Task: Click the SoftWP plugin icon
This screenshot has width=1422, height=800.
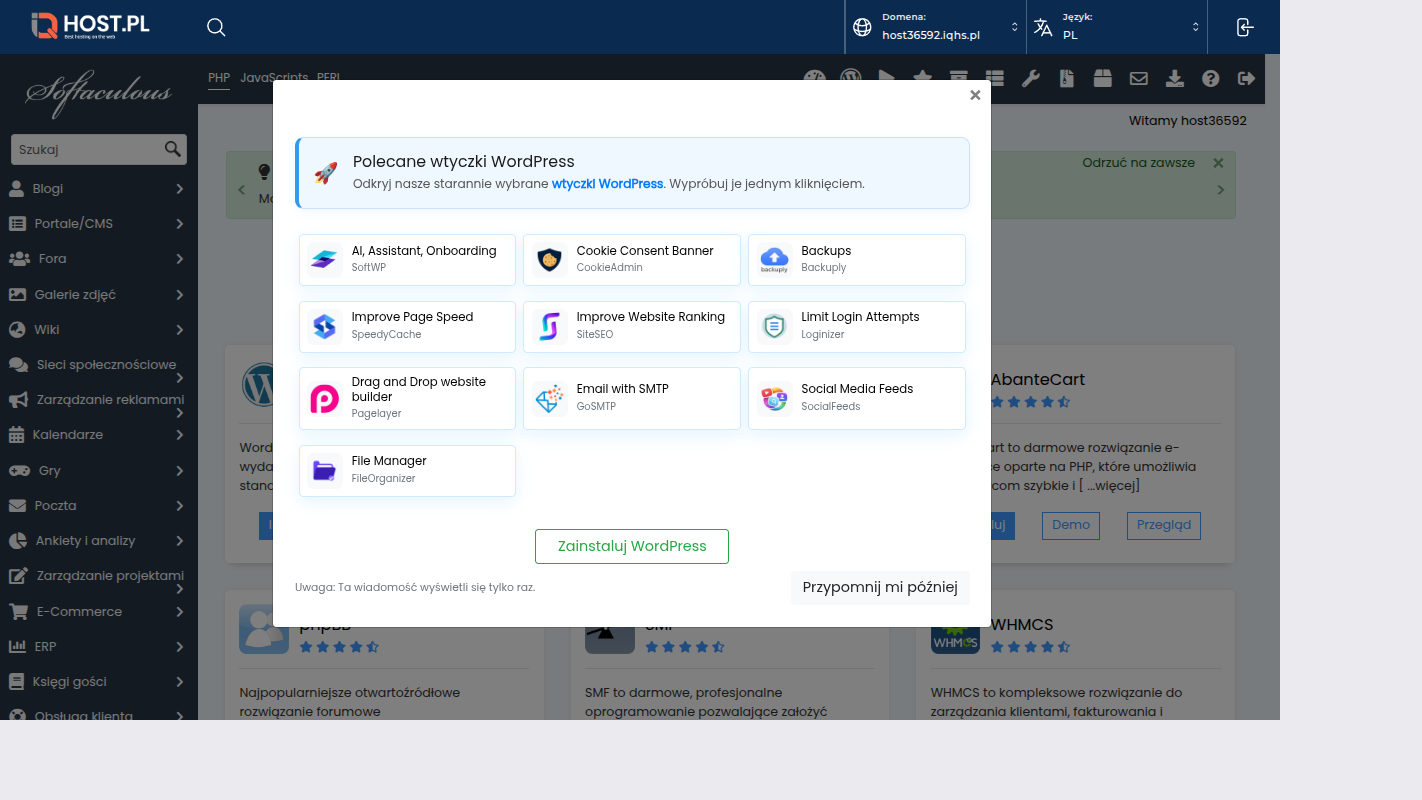Action: (325, 260)
